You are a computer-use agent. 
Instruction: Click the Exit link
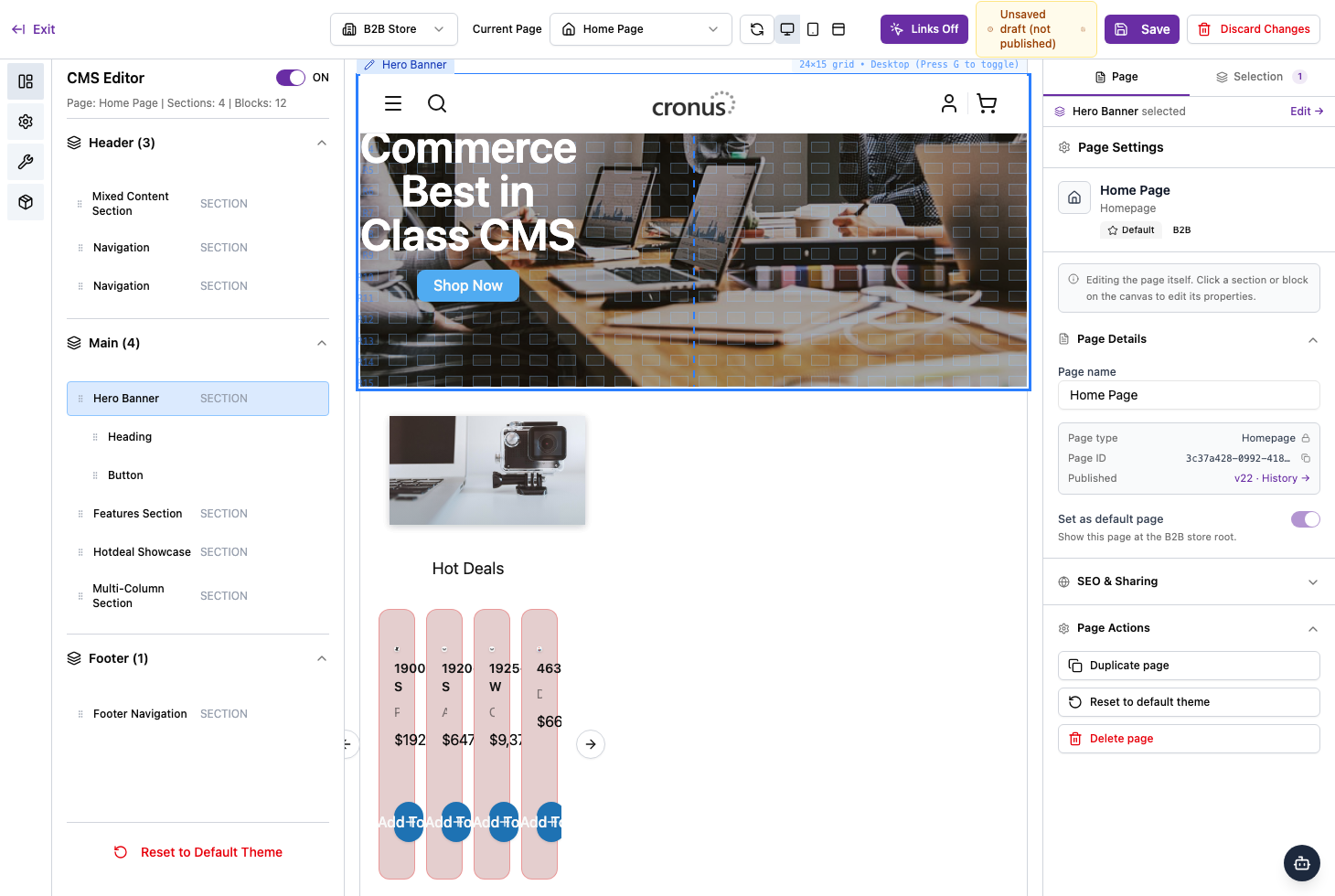point(34,29)
